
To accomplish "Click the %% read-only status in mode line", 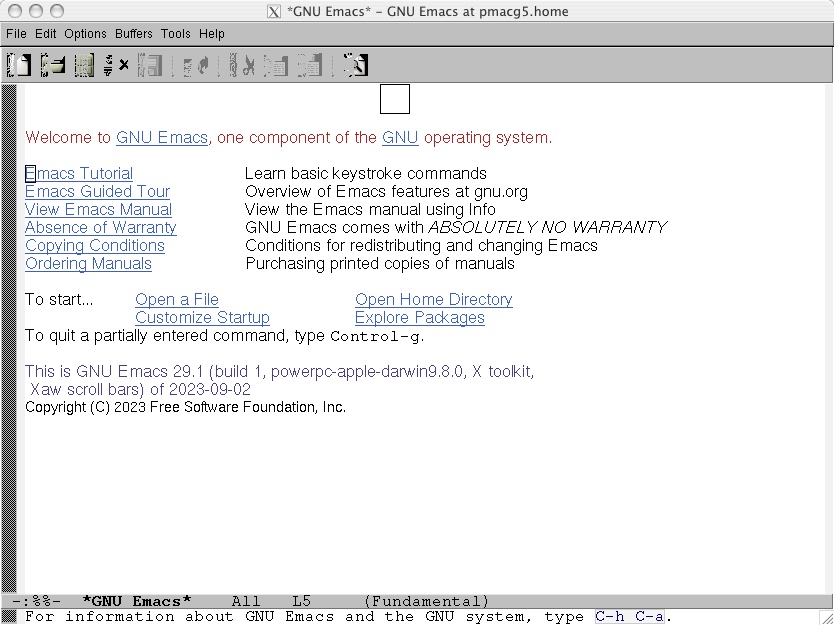I will (x=41, y=602).
